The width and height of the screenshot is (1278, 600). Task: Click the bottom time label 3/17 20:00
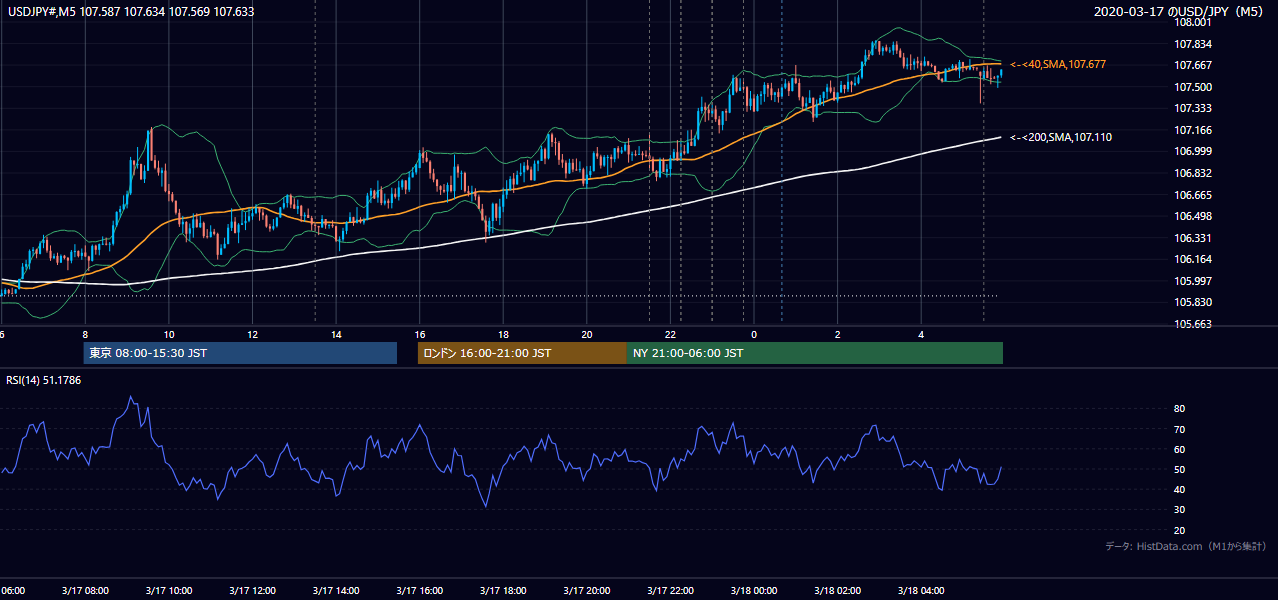(x=587, y=590)
